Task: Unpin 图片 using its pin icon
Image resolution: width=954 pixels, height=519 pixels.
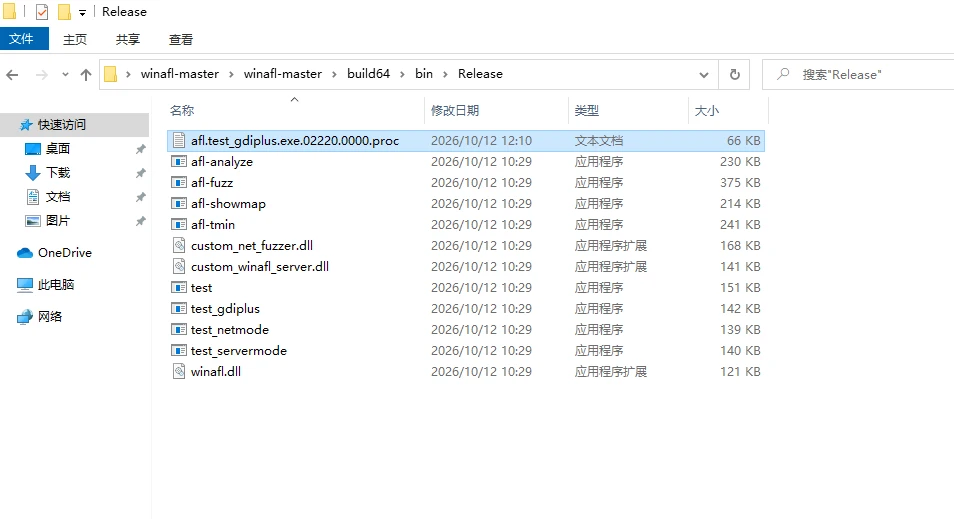Action: click(141, 221)
